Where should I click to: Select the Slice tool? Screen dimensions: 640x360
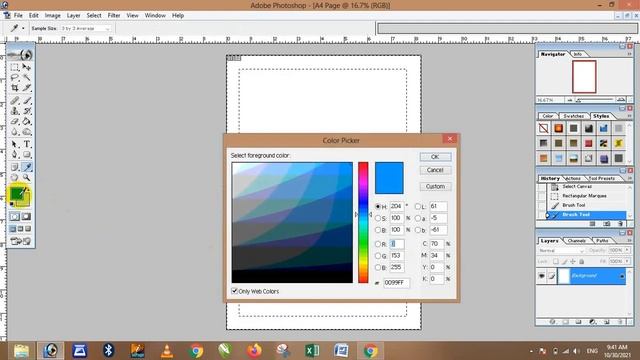(27, 88)
